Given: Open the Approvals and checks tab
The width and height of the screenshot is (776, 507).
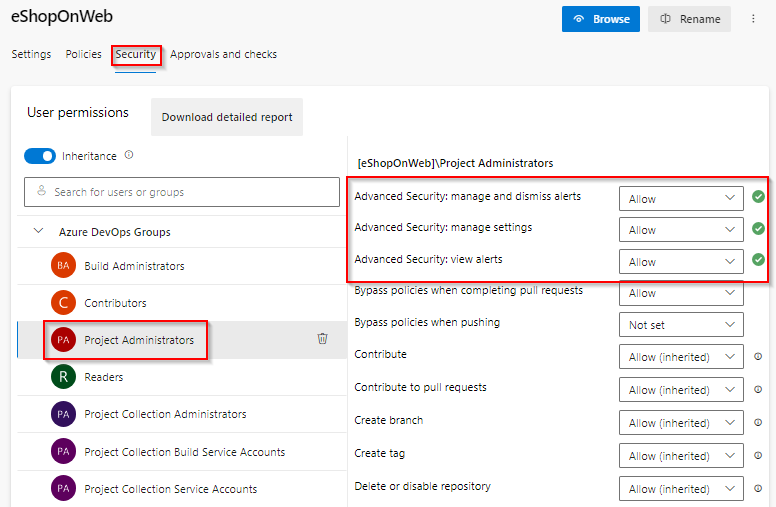Looking at the screenshot, I should [x=223, y=54].
